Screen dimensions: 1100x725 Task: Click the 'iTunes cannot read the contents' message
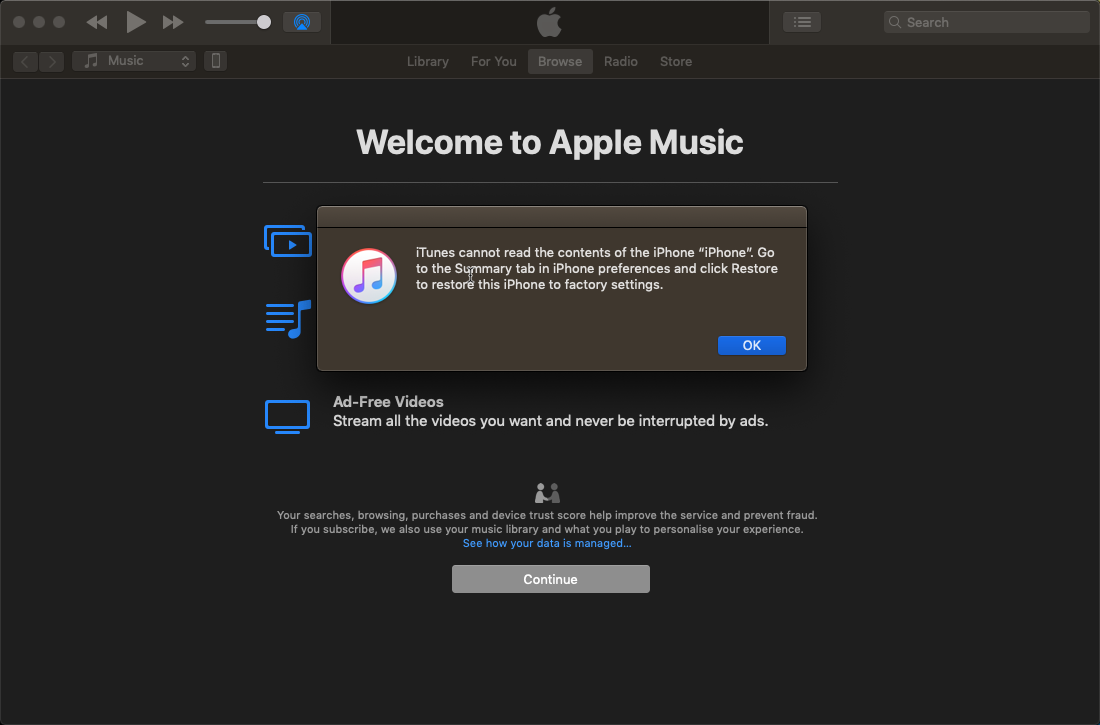point(597,268)
